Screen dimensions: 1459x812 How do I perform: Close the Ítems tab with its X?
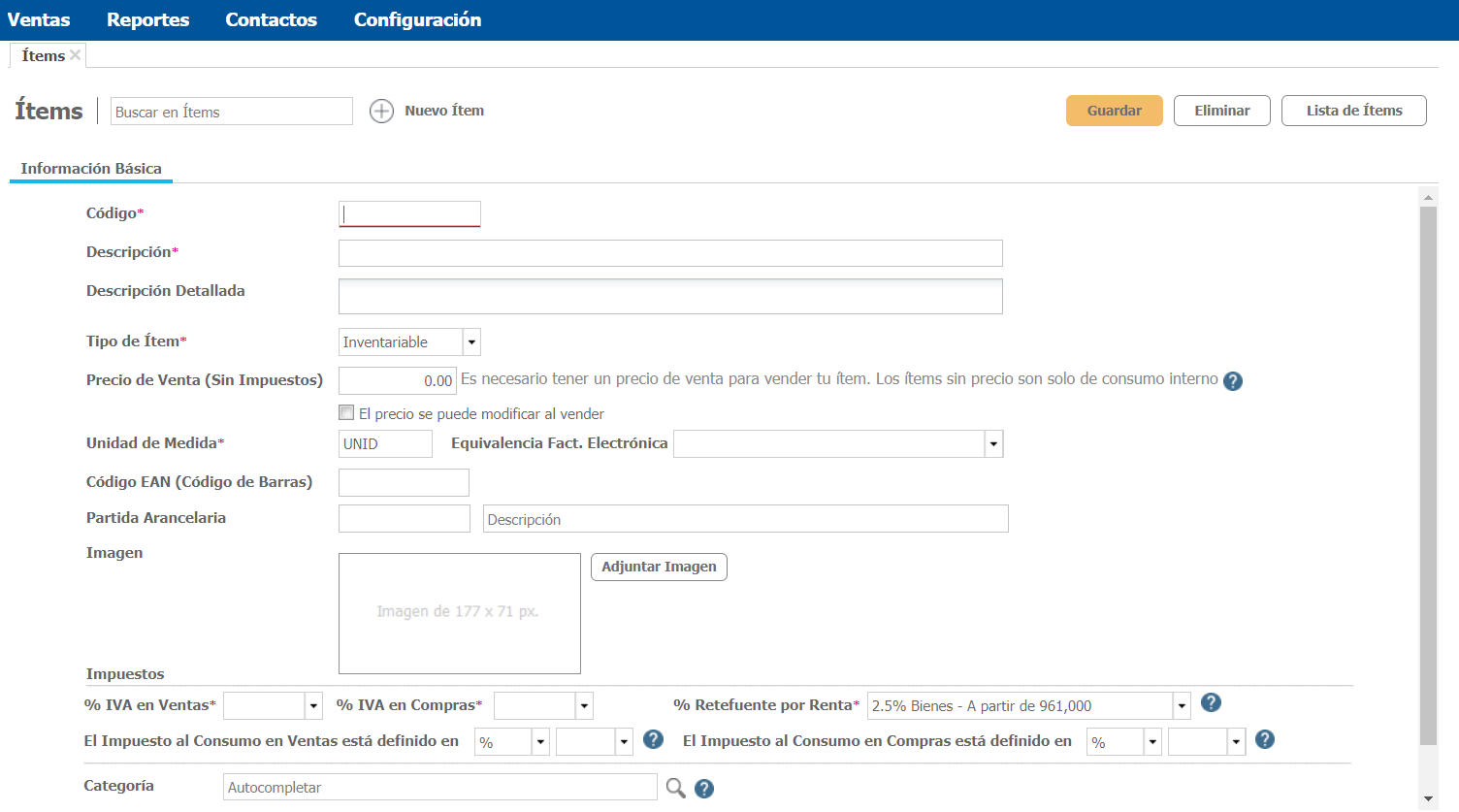point(75,55)
